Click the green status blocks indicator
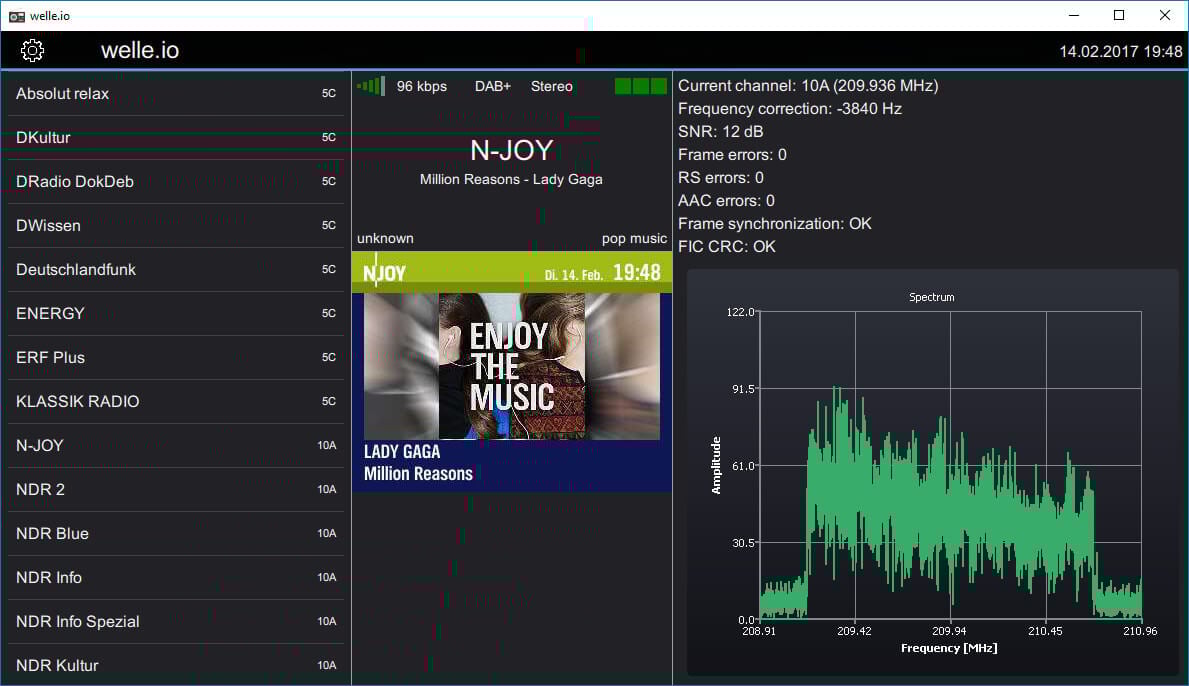This screenshot has height=686, width=1189. coord(641,86)
